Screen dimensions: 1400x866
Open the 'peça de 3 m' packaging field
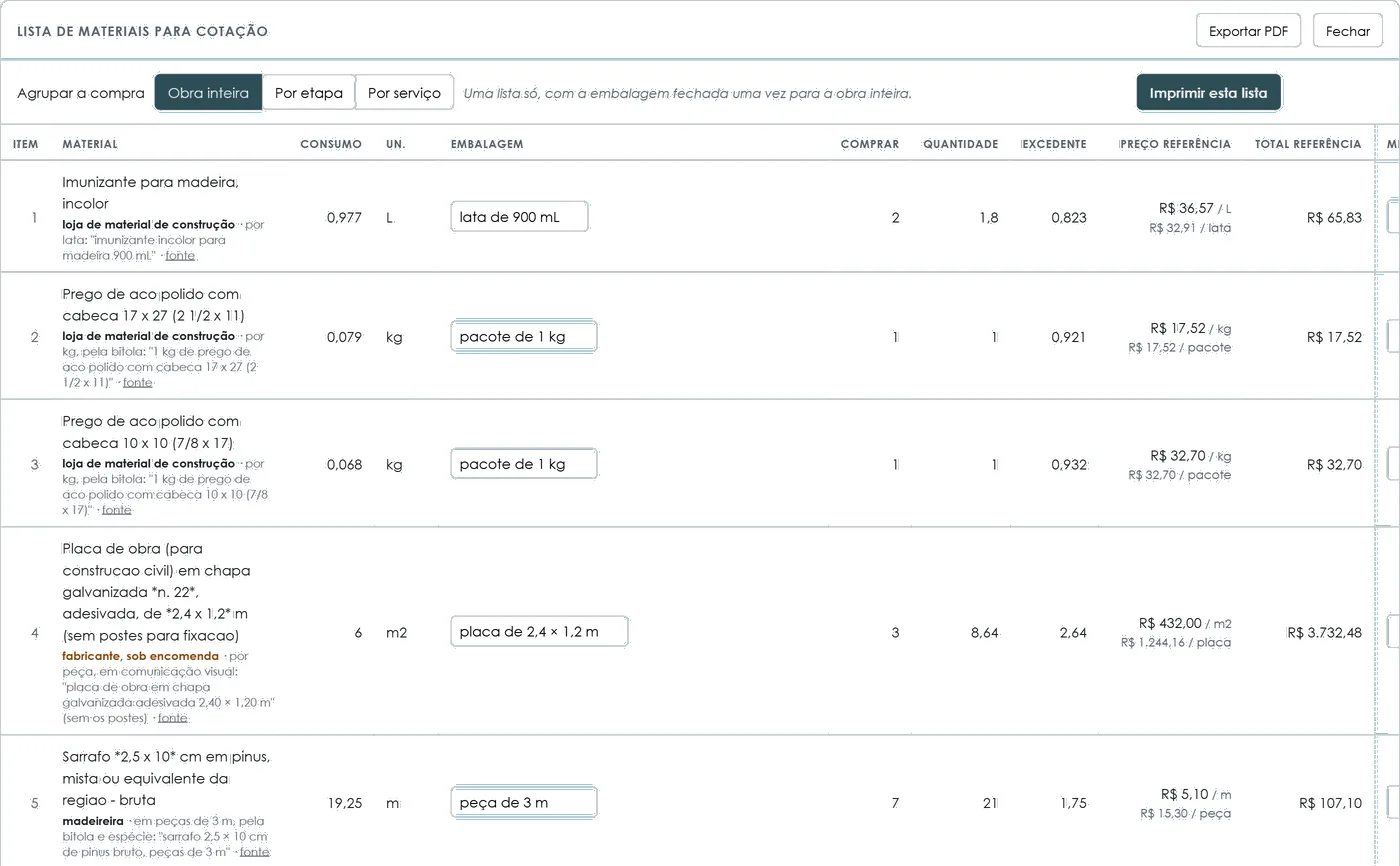point(524,802)
